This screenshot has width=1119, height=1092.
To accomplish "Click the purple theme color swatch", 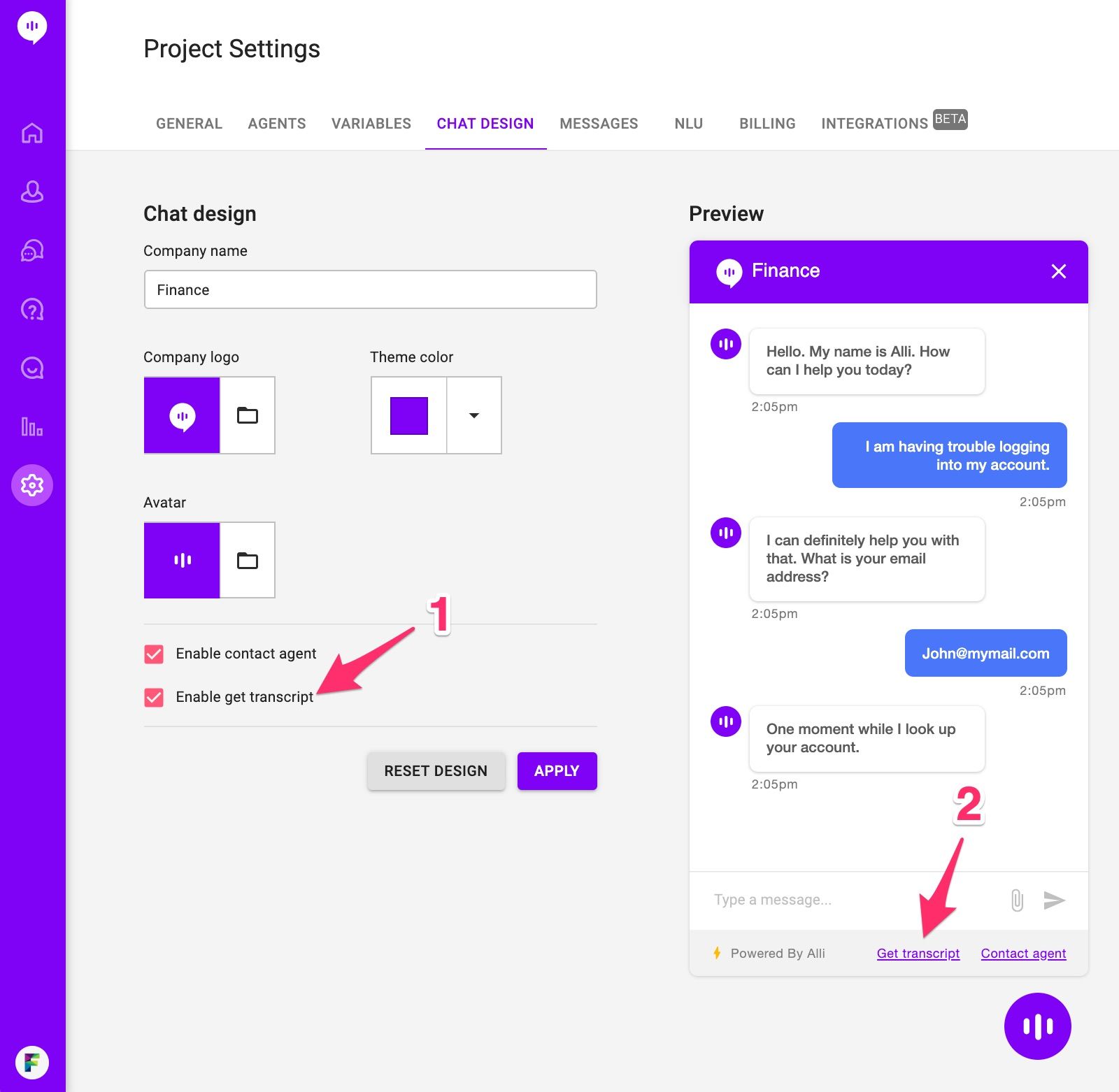I will (409, 415).
